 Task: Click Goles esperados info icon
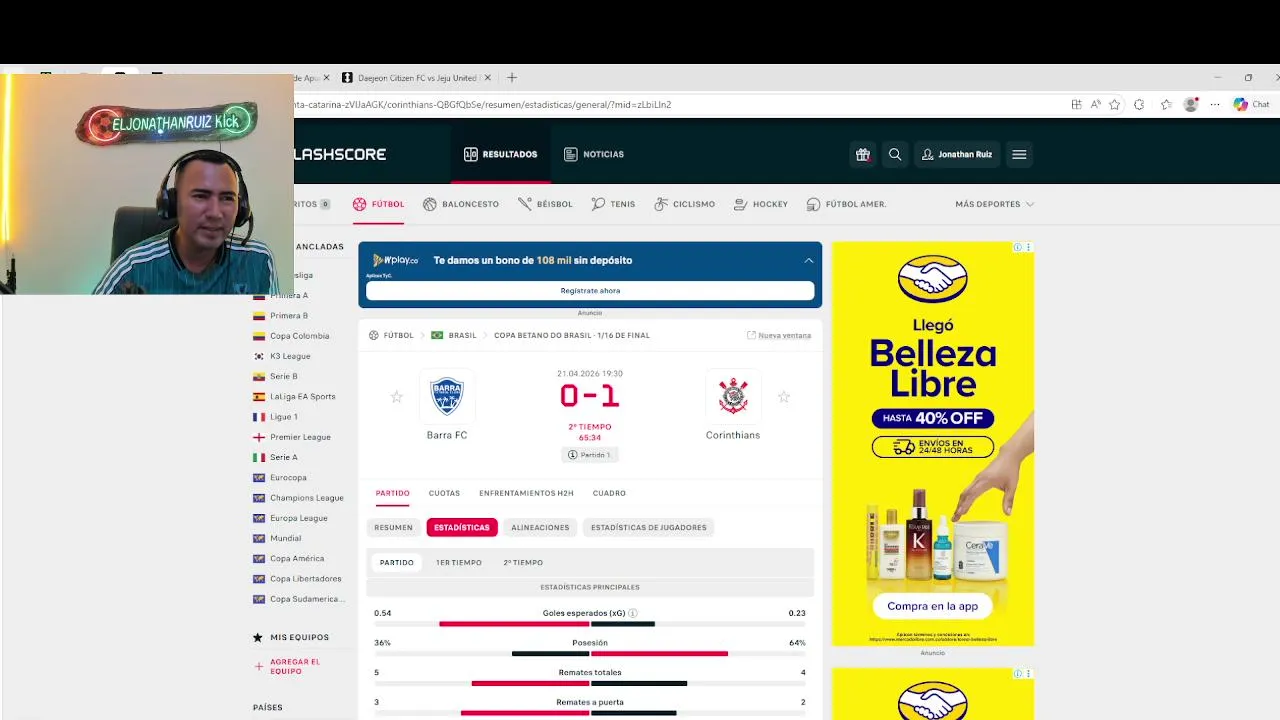click(633, 613)
